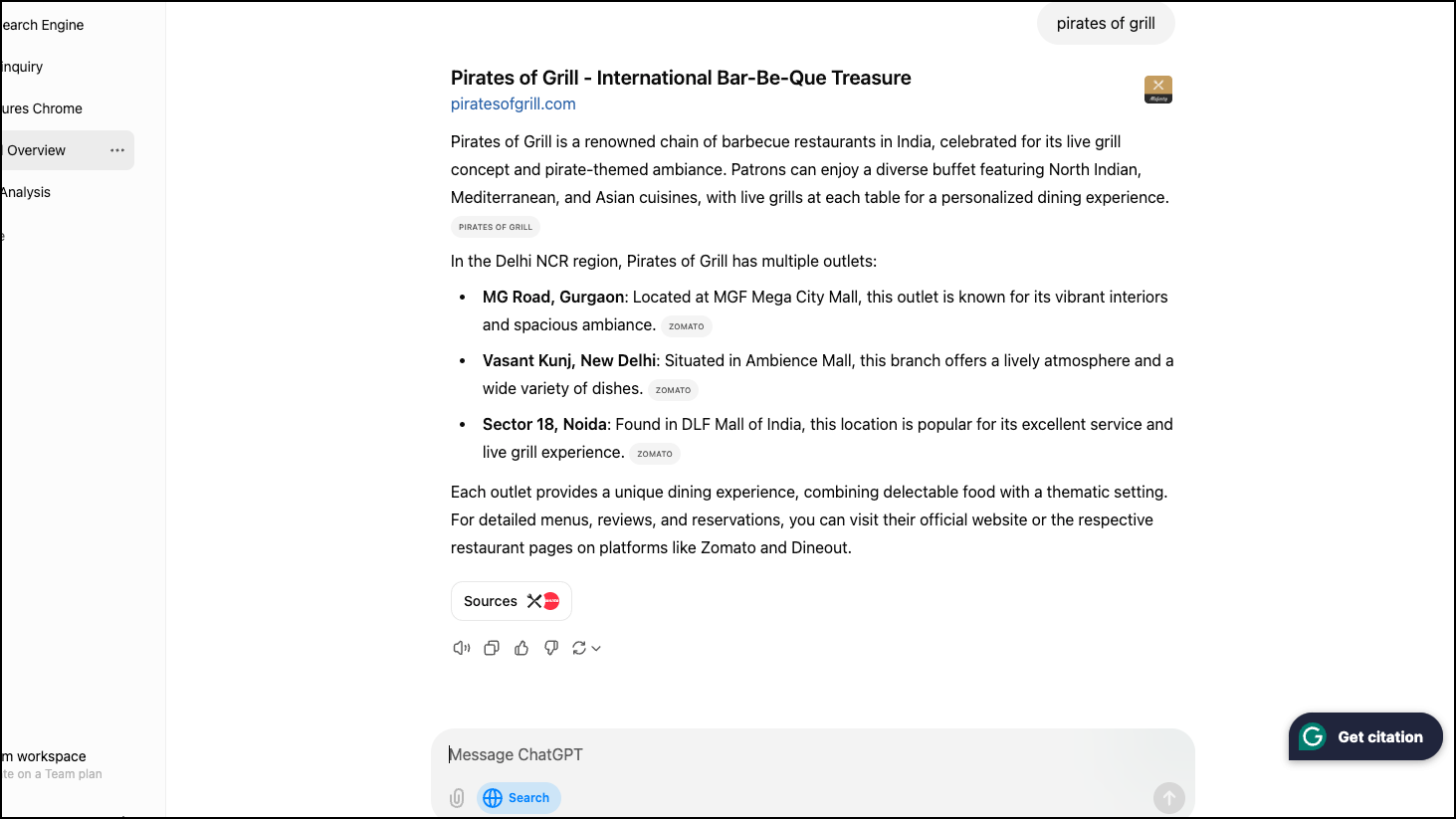Click Pirates of Grill title heading
This screenshot has height=819, width=1456.
coord(681,78)
